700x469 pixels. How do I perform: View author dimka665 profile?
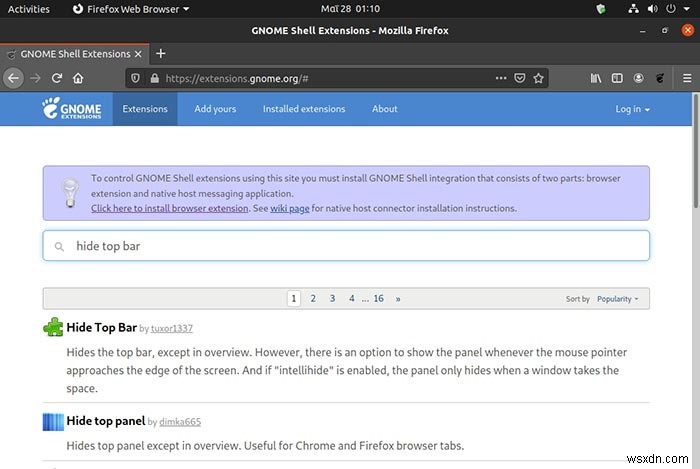coord(180,422)
